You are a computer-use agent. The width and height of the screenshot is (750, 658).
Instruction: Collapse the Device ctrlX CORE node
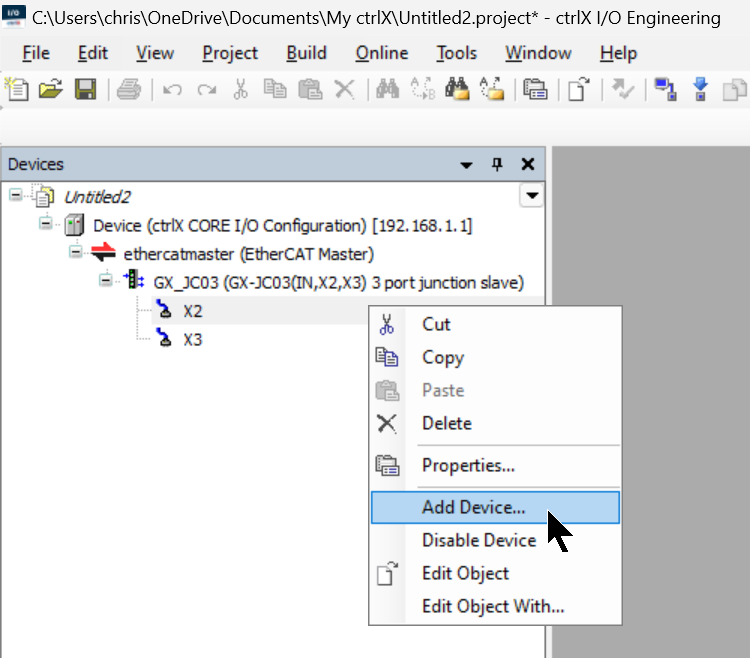tap(46, 223)
